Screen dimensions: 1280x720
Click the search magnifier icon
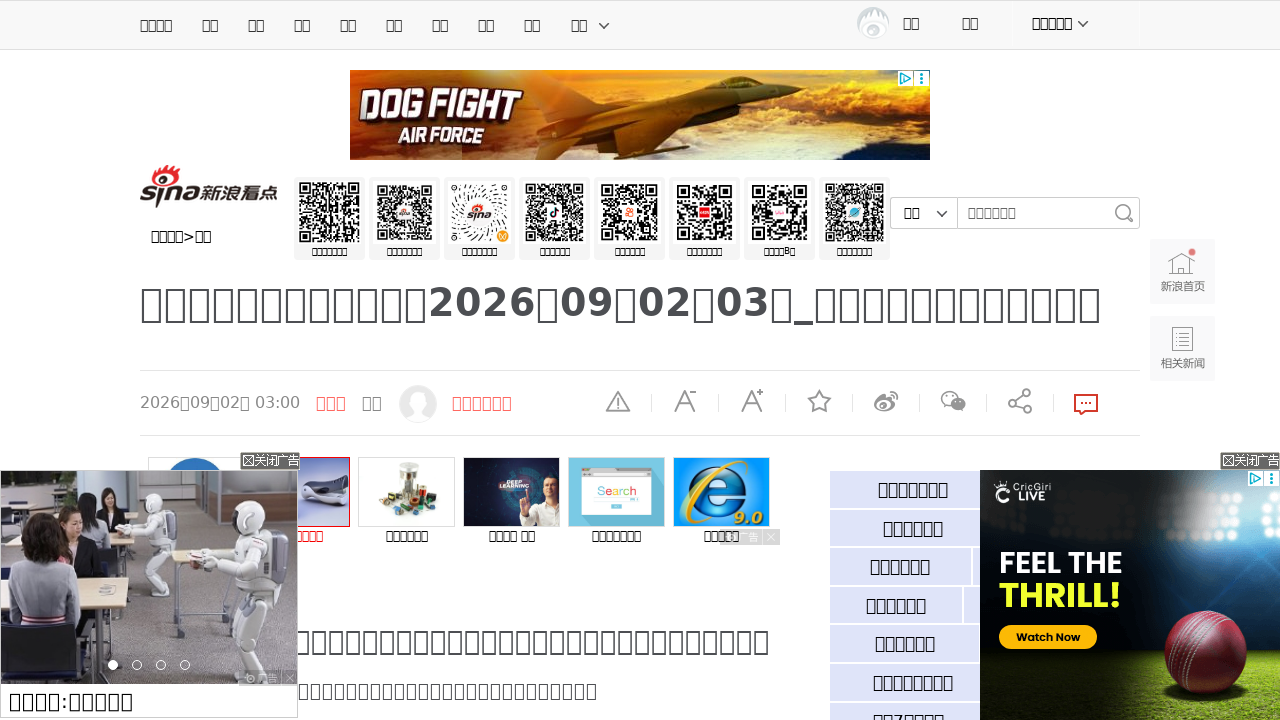pyautogui.click(x=1124, y=213)
